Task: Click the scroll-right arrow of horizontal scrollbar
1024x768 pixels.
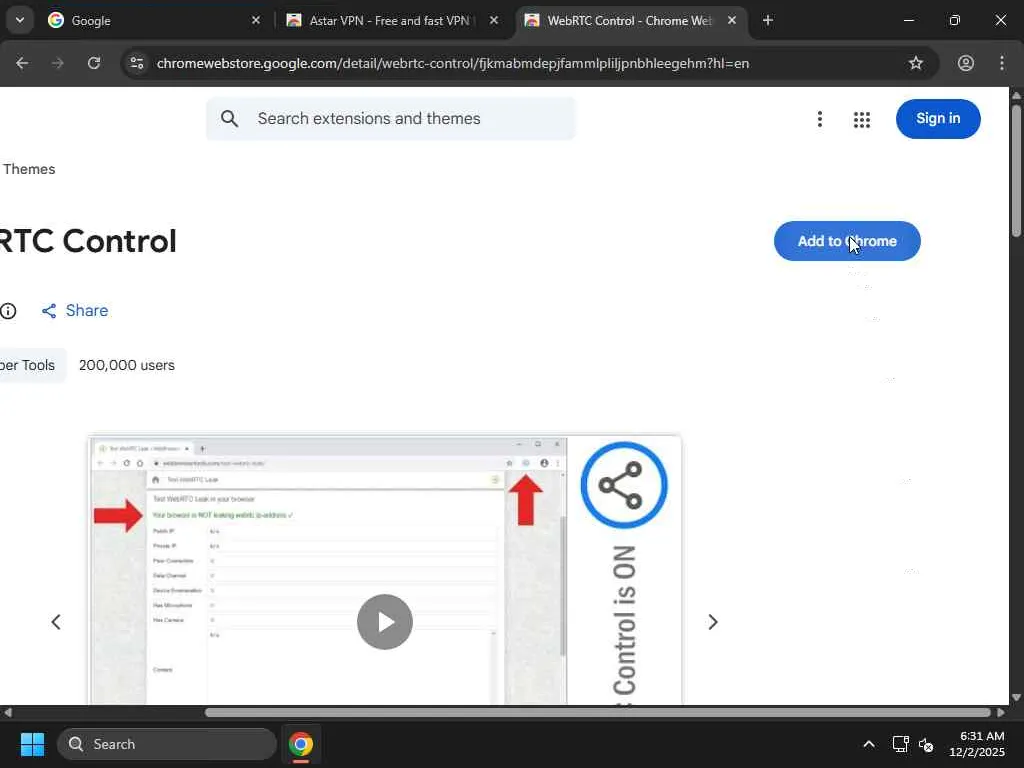Action: (x=1000, y=712)
